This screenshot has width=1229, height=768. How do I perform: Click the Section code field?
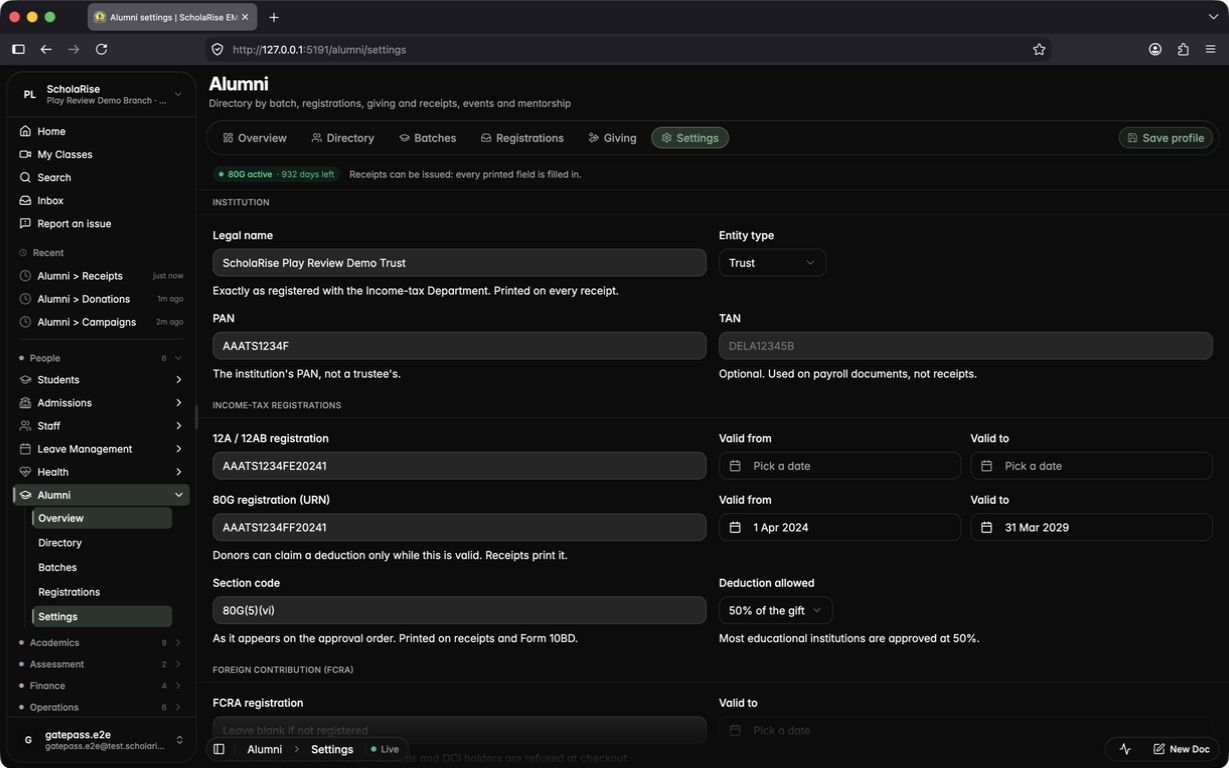coord(459,610)
